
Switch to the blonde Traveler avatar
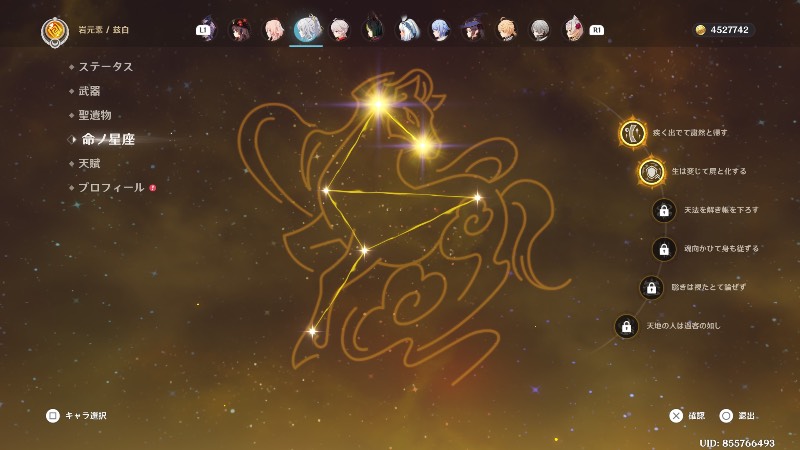507,30
